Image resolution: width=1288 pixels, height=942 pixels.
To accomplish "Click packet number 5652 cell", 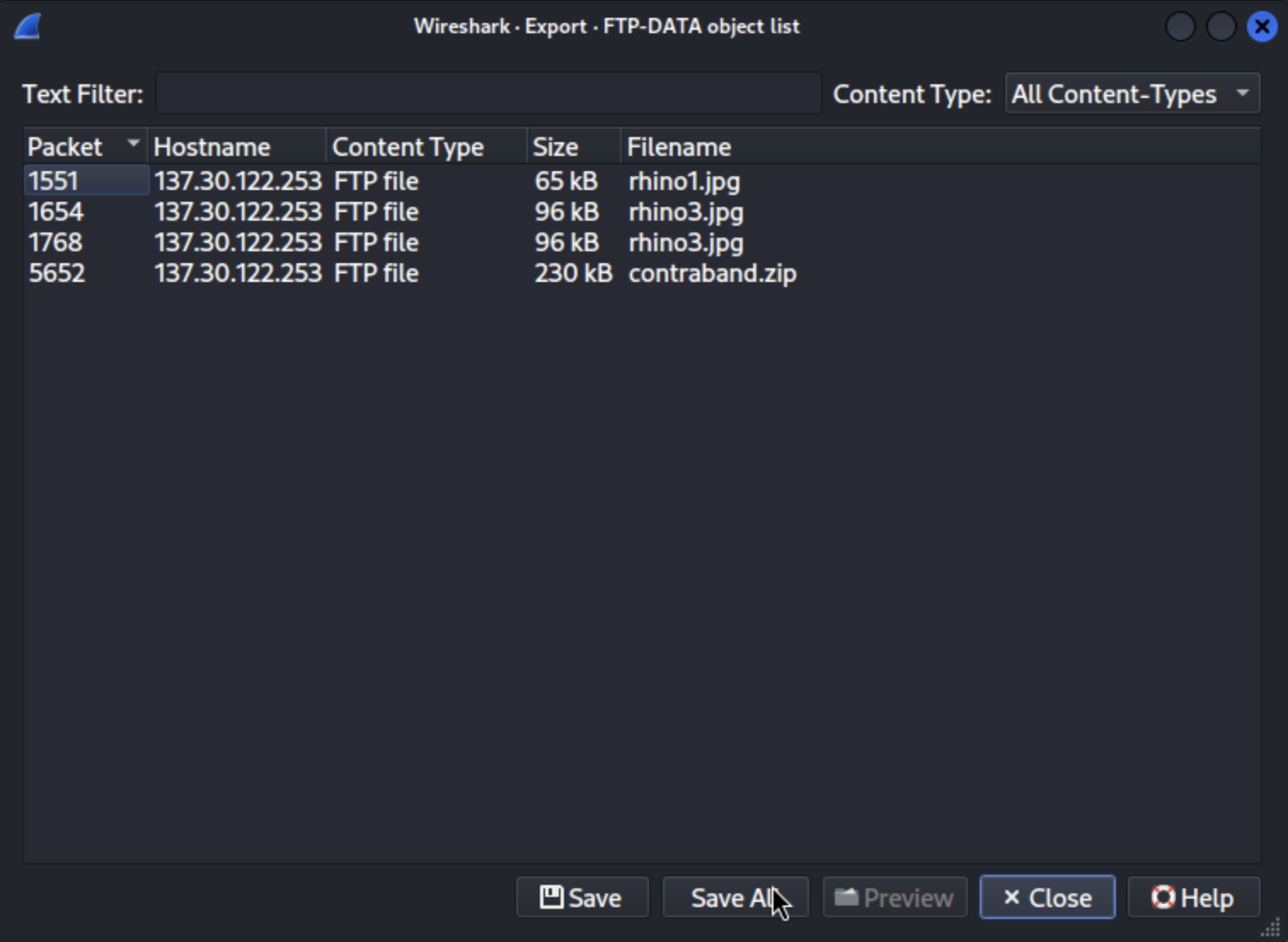I will click(x=57, y=273).
